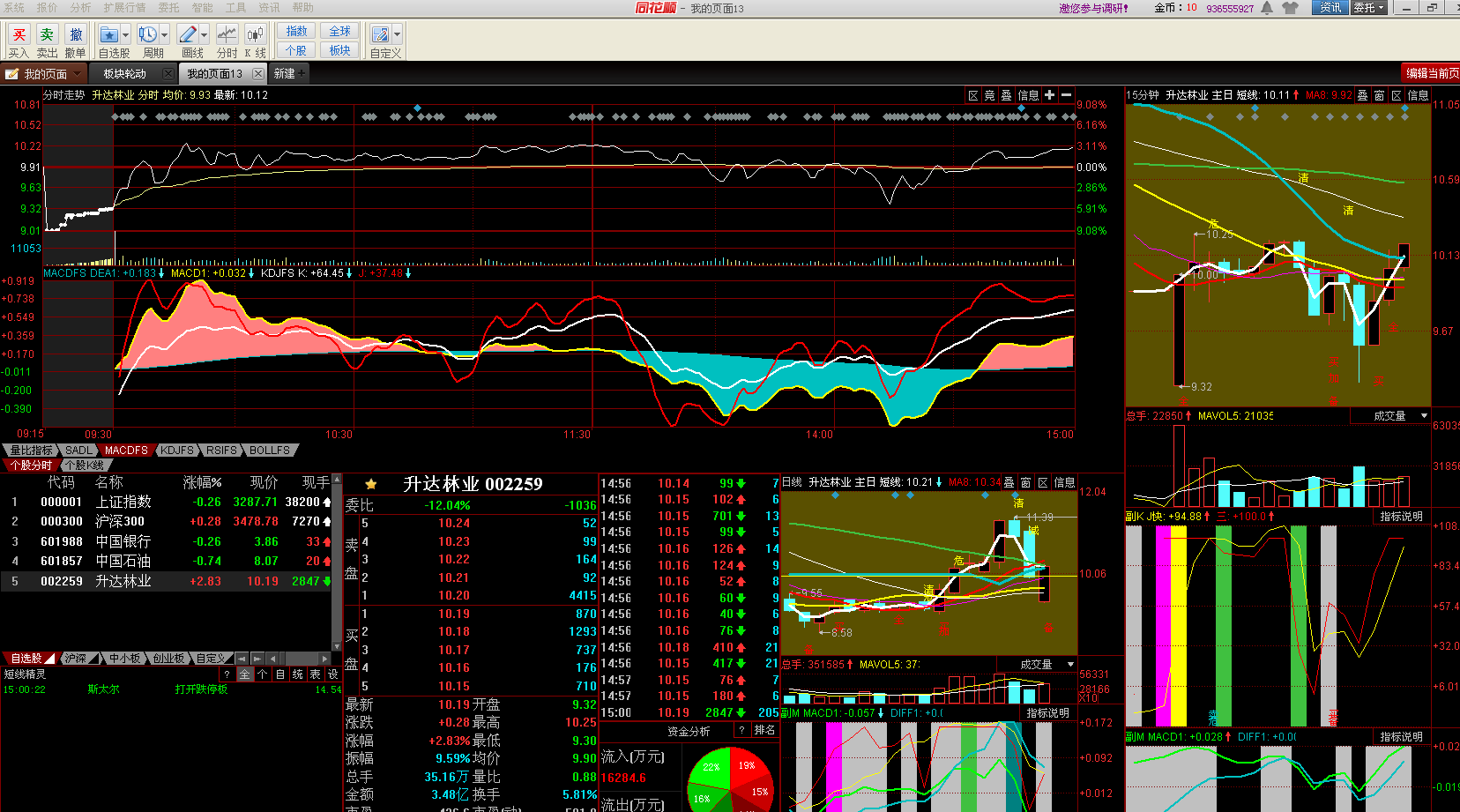
Task: Click the 周期 clock icon
Action: [147, 34]
